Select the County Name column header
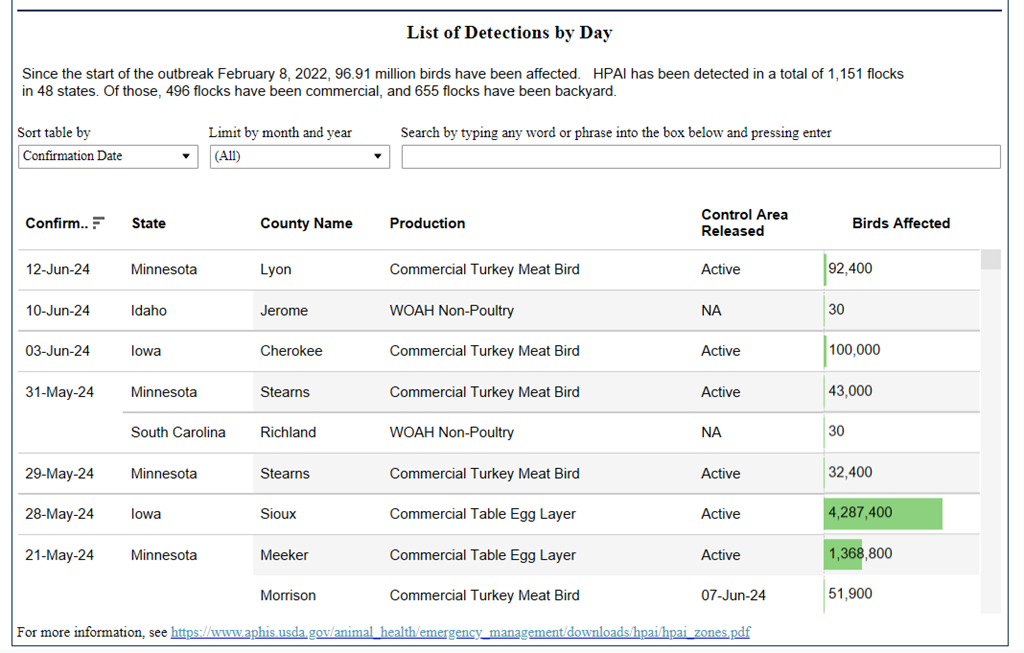The width and height of the screenshot is (1024, 653). tap(306, 223)
